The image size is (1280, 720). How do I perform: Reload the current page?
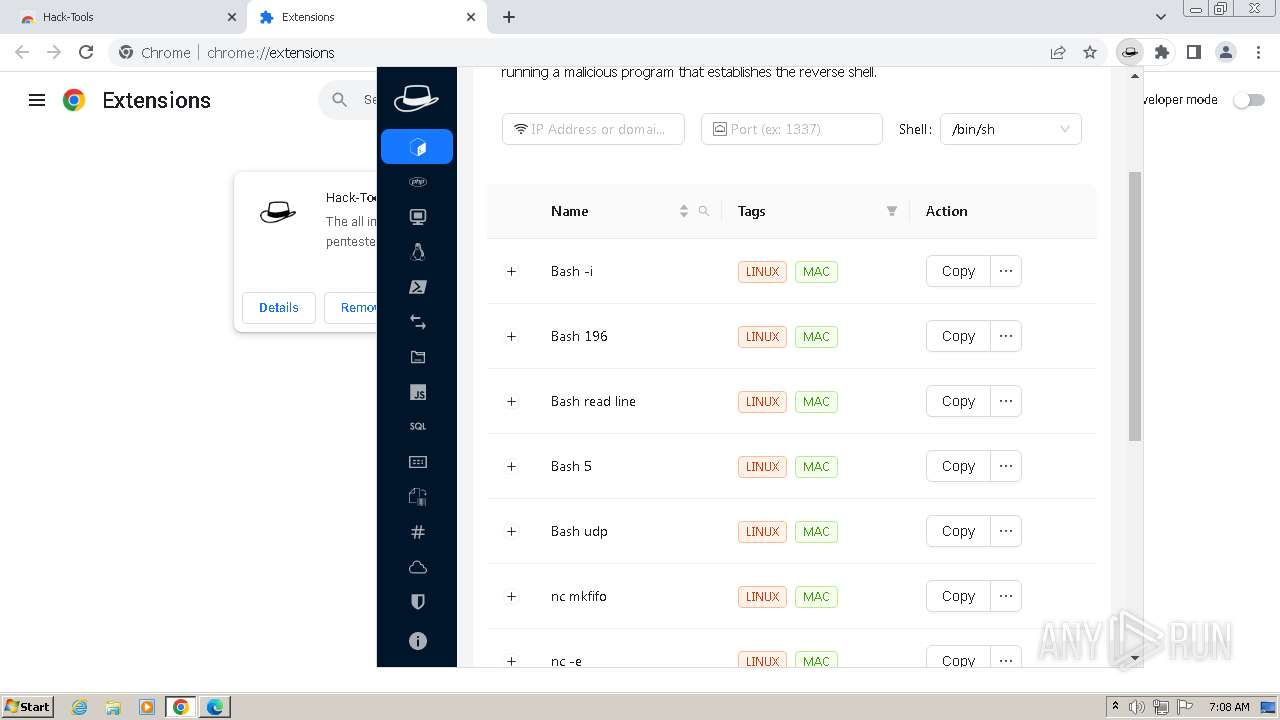pyautogui.click(x=86, y=52)
